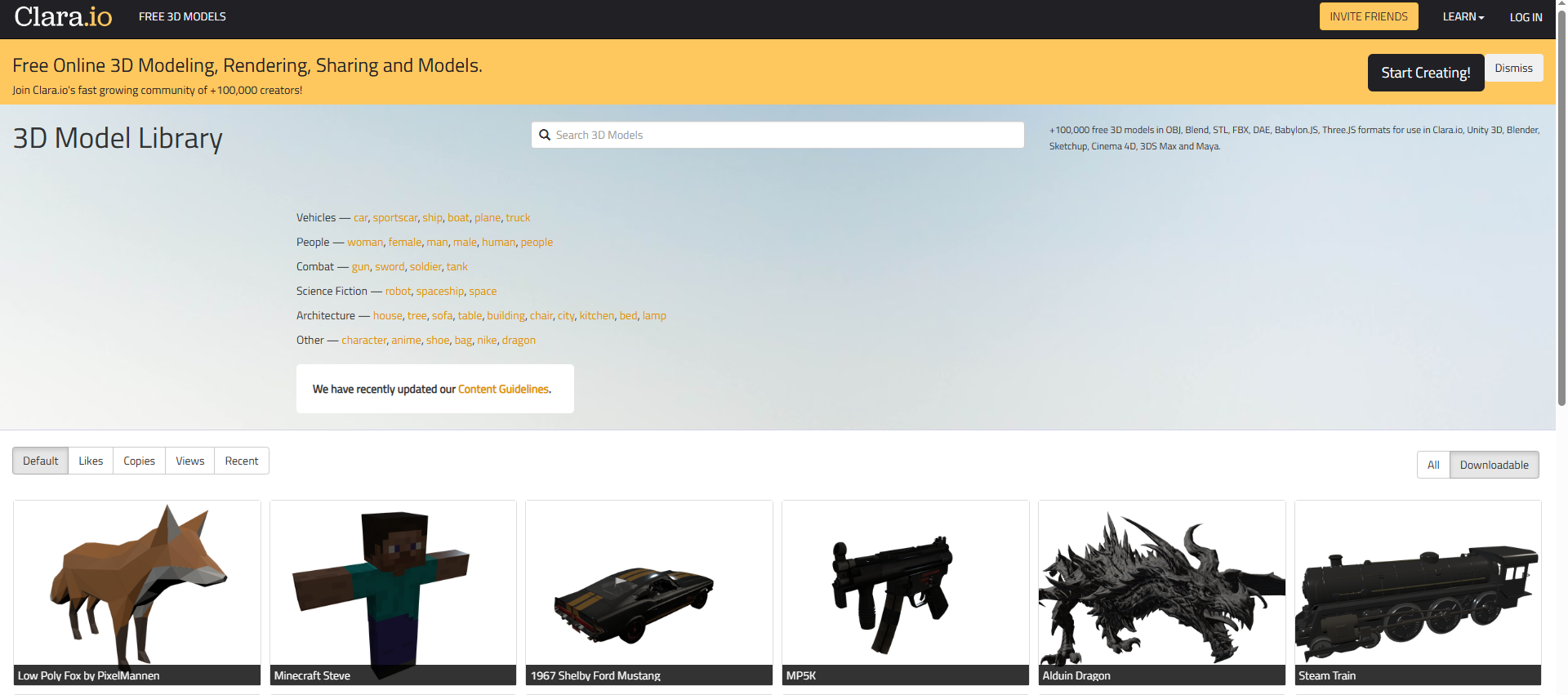
Task: Click the search magnifier icon
Action: [x=545, y=135]
